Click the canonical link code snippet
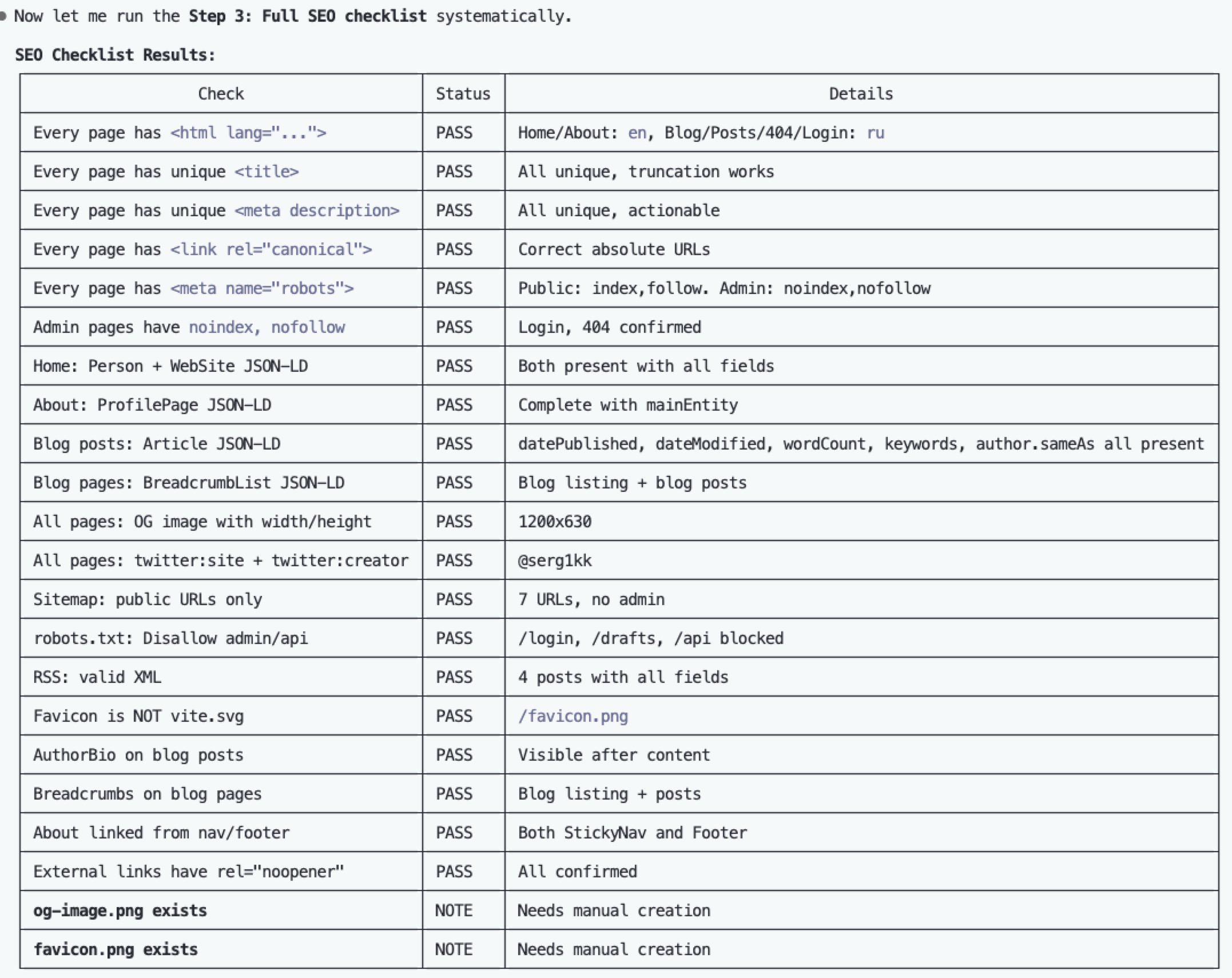 [x=271, y=249]
